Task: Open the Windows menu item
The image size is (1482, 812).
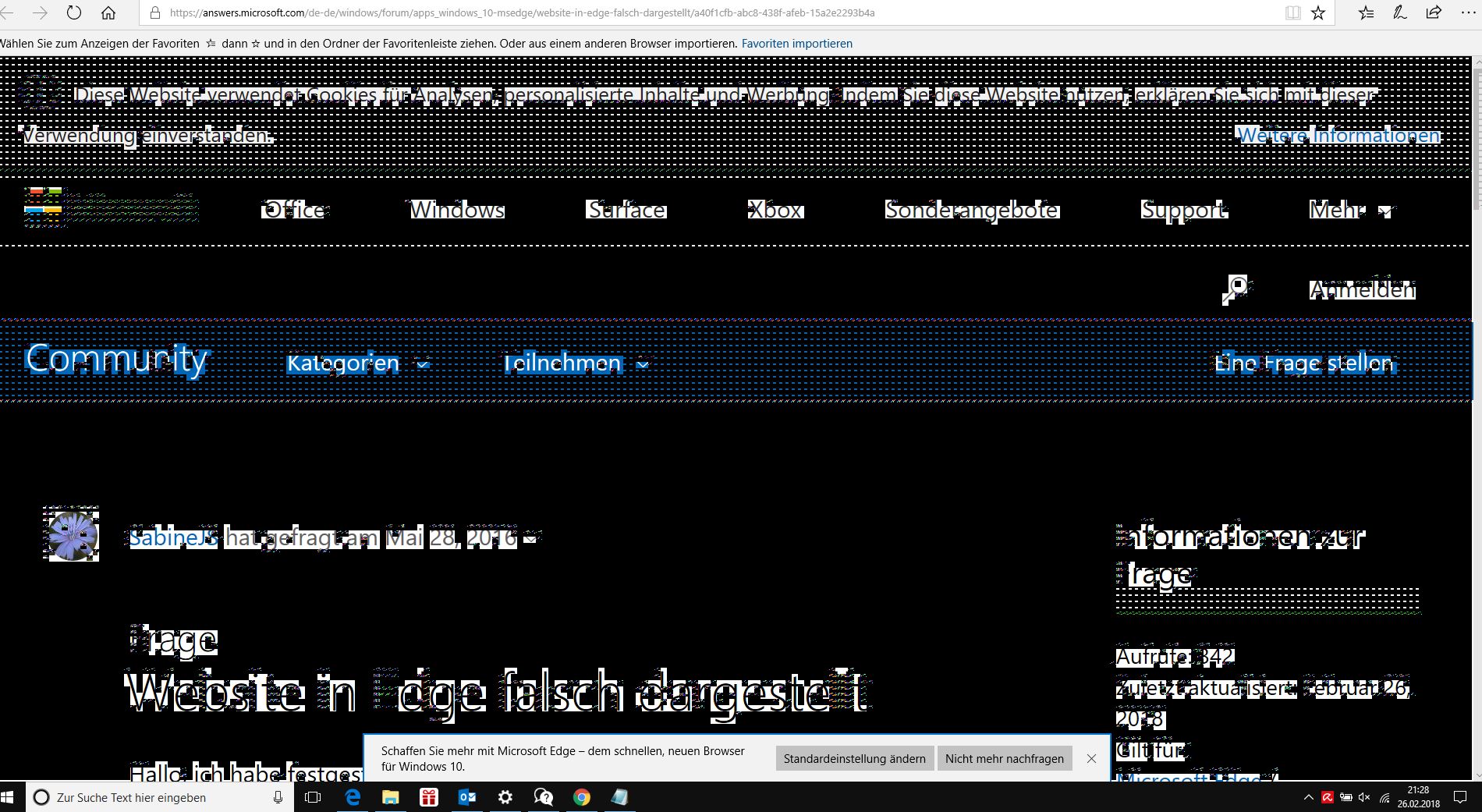Action: pyautogui.click(x=458, y=210)
